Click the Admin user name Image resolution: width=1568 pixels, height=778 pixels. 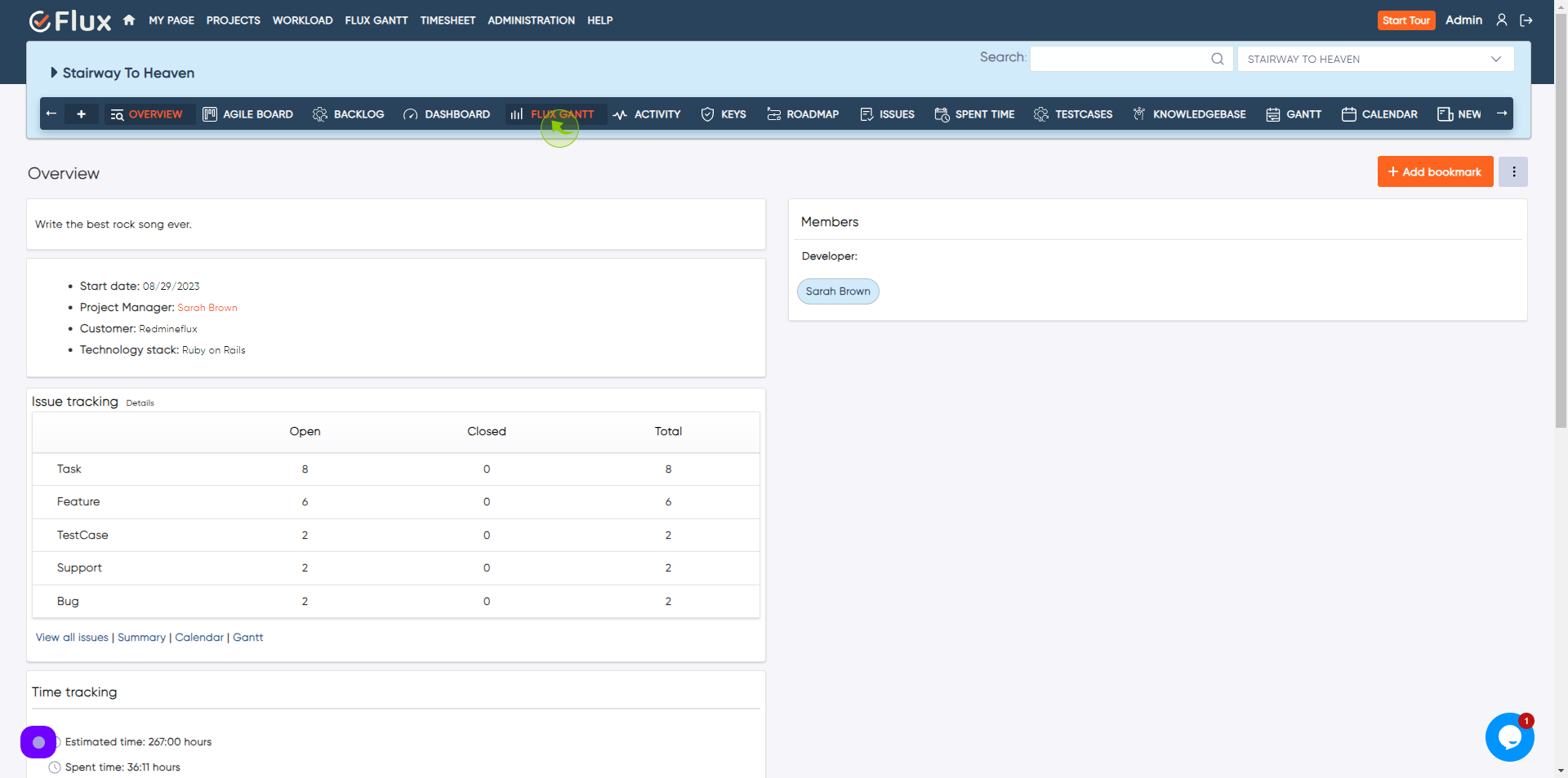coord(1463,20)
